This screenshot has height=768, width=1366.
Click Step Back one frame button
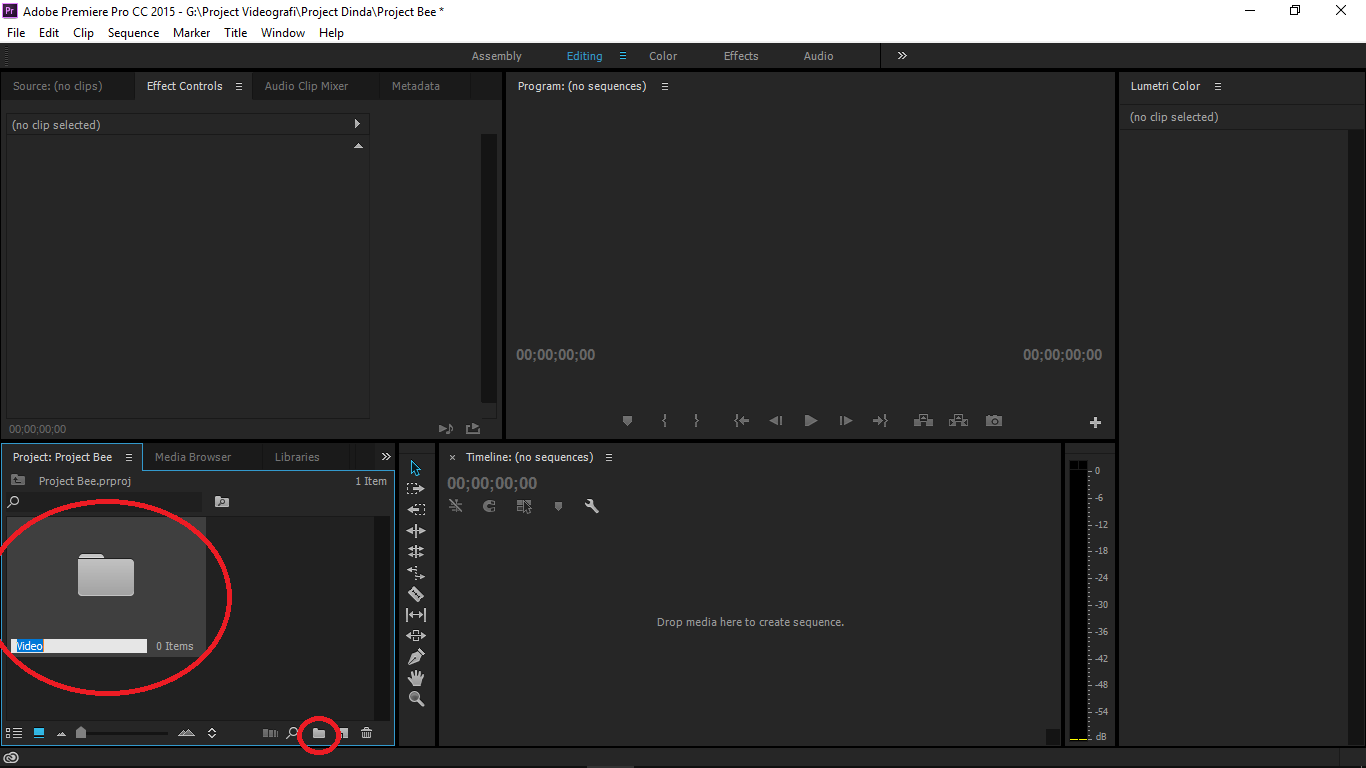(x=775, y=421)
